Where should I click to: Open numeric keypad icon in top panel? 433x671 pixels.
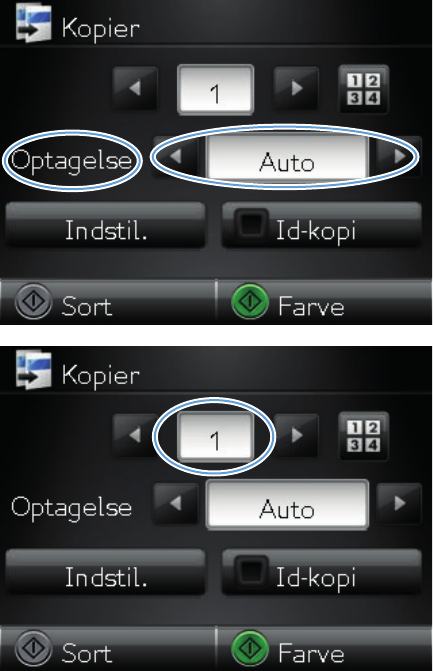pos(363,89)
